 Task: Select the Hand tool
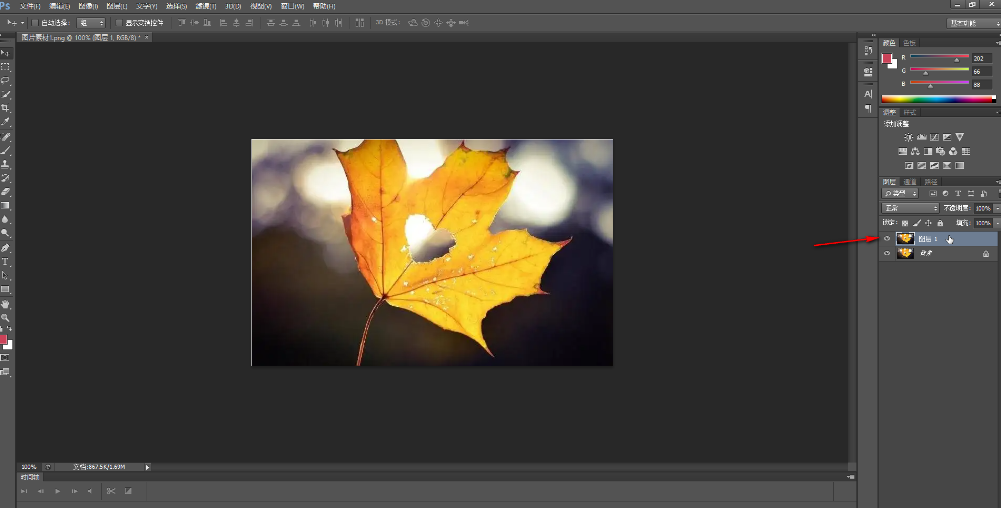[5, 303]
